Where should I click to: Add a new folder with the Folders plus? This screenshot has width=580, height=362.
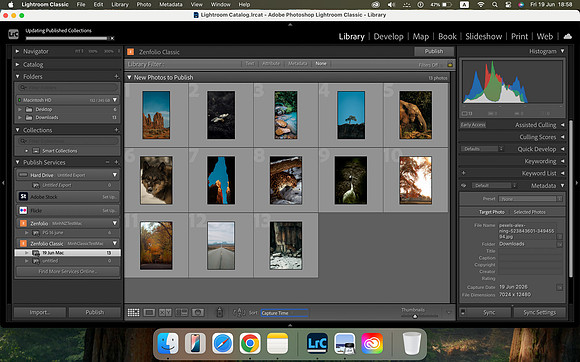point(116,77)
